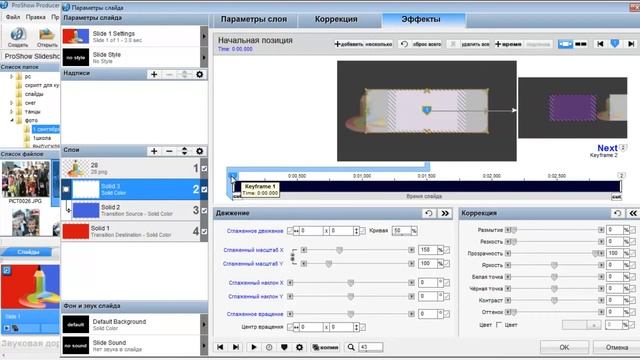Open the Сглаженное движение position stepper arrows
Screen dimensions: 640x360
coord(356,231)
